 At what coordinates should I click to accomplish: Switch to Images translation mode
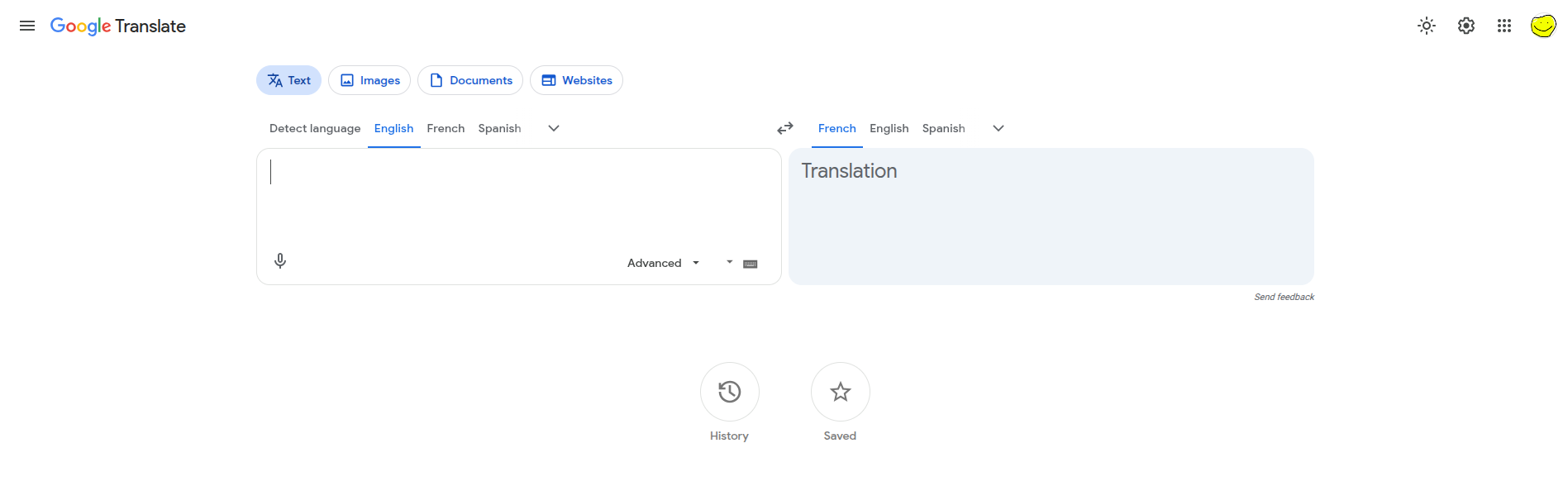click(x=369, y=80)
